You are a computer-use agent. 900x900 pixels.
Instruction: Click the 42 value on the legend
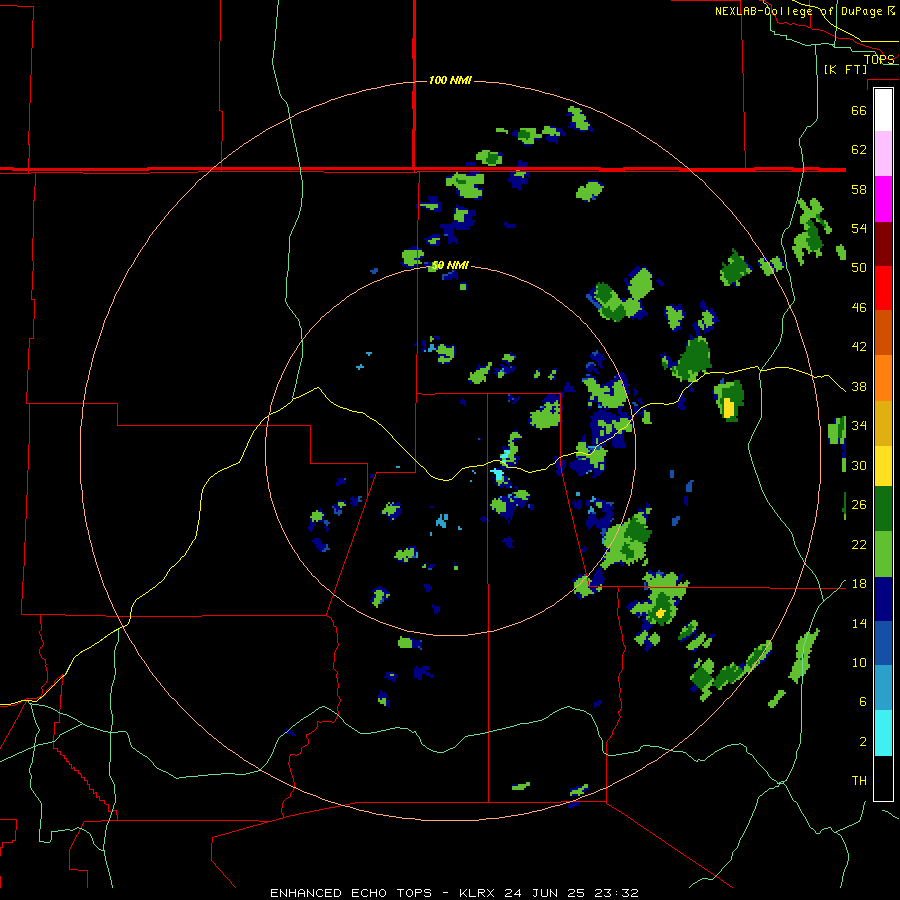click(859, 347)
